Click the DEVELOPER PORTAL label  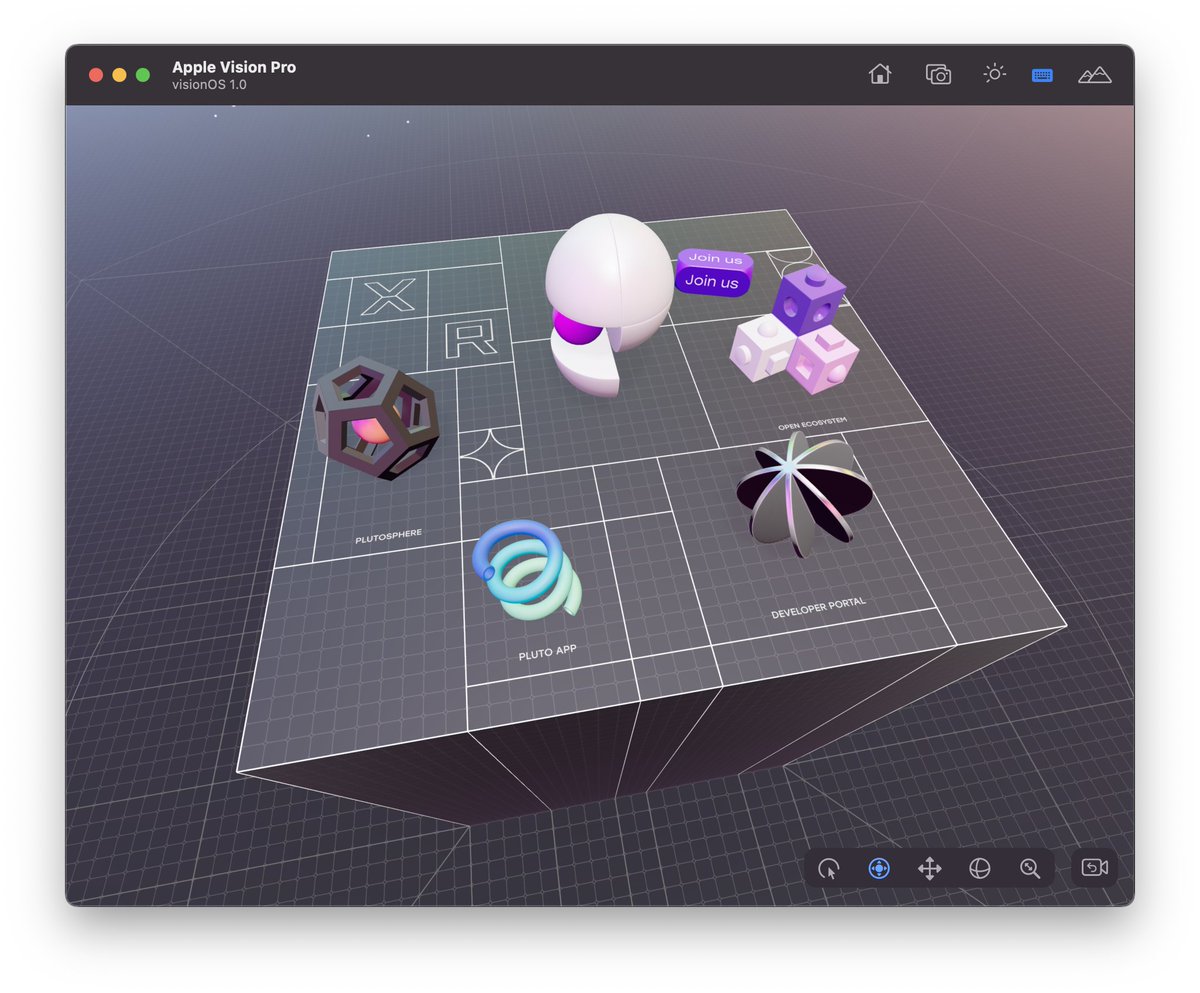[818, 608]
